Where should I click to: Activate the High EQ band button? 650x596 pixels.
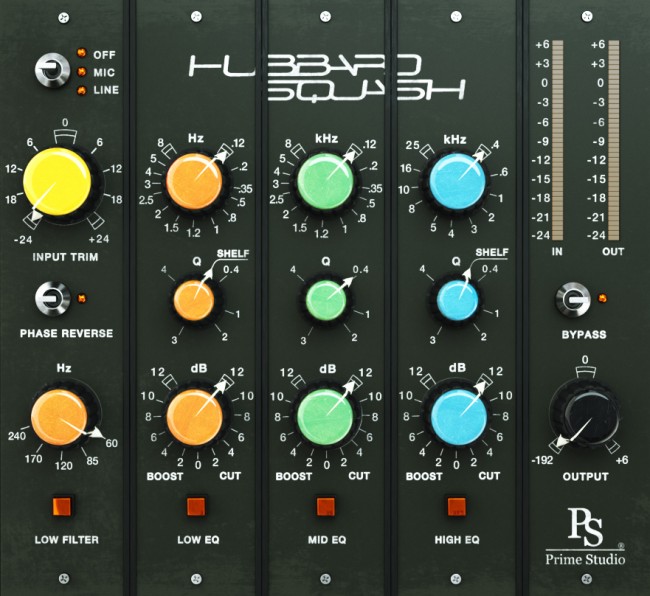(x=457, y=506)
